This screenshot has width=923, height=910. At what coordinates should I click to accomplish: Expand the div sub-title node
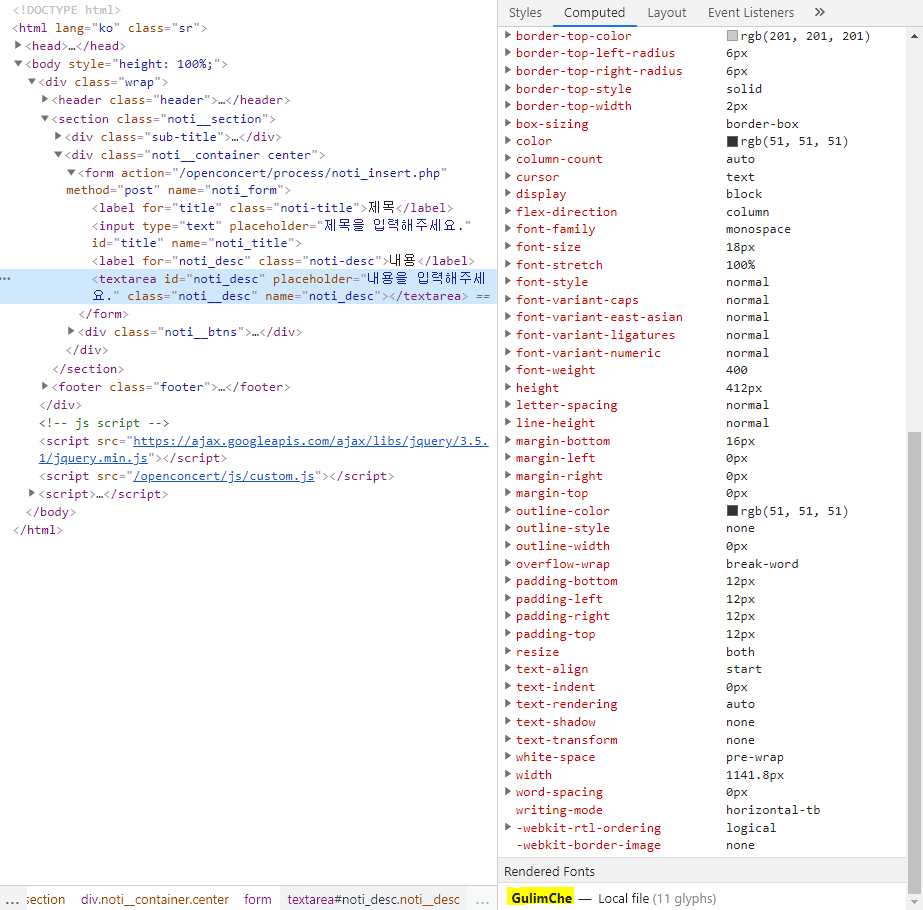[x=58, y=136]
